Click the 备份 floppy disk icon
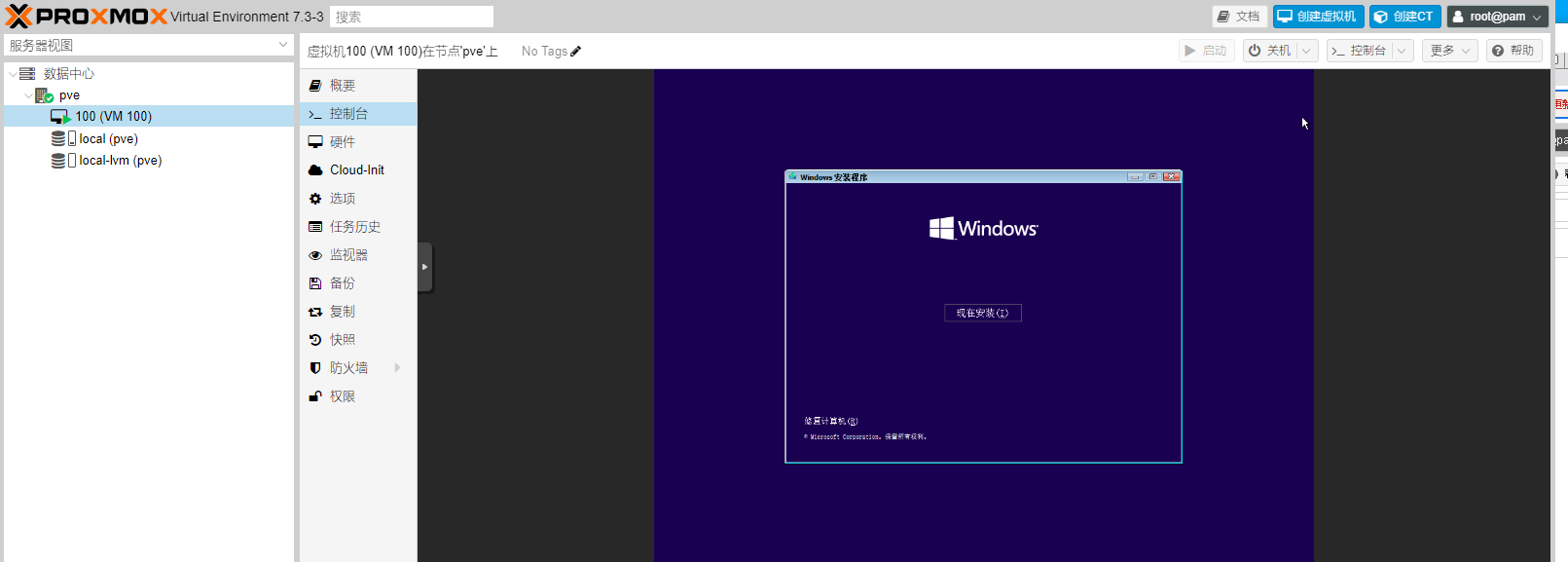The image size is (1568, 562). coord(315,283)
